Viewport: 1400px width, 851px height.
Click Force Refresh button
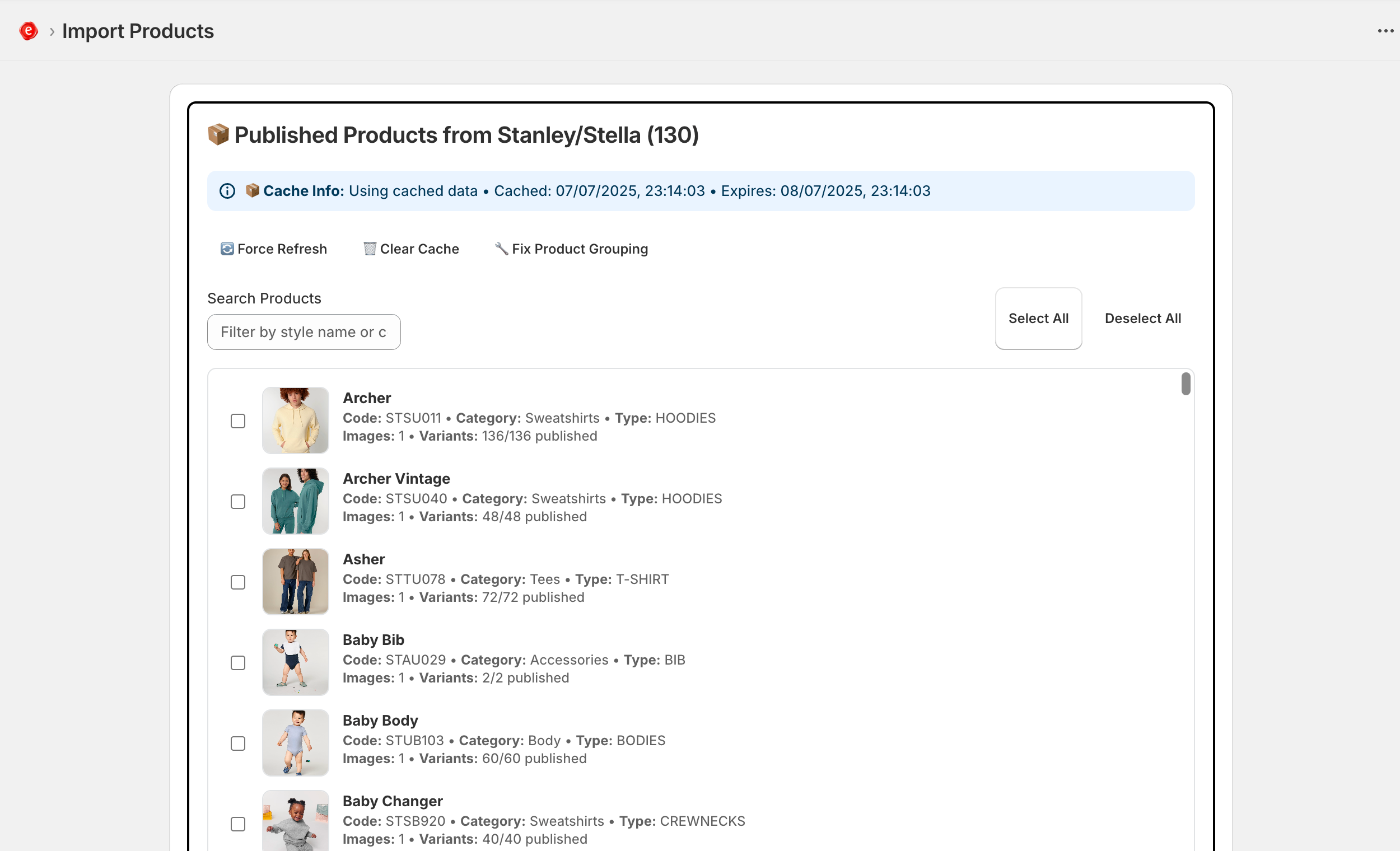[274, 249]
